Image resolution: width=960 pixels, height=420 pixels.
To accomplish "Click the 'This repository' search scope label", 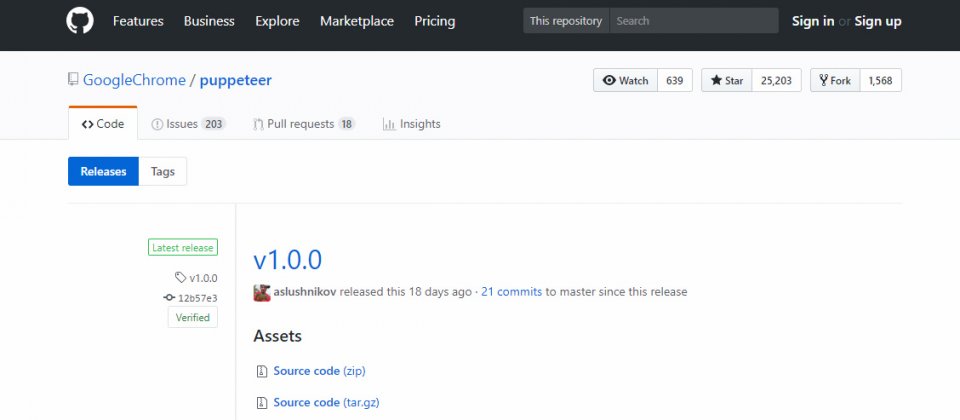I will click(566, 21).
